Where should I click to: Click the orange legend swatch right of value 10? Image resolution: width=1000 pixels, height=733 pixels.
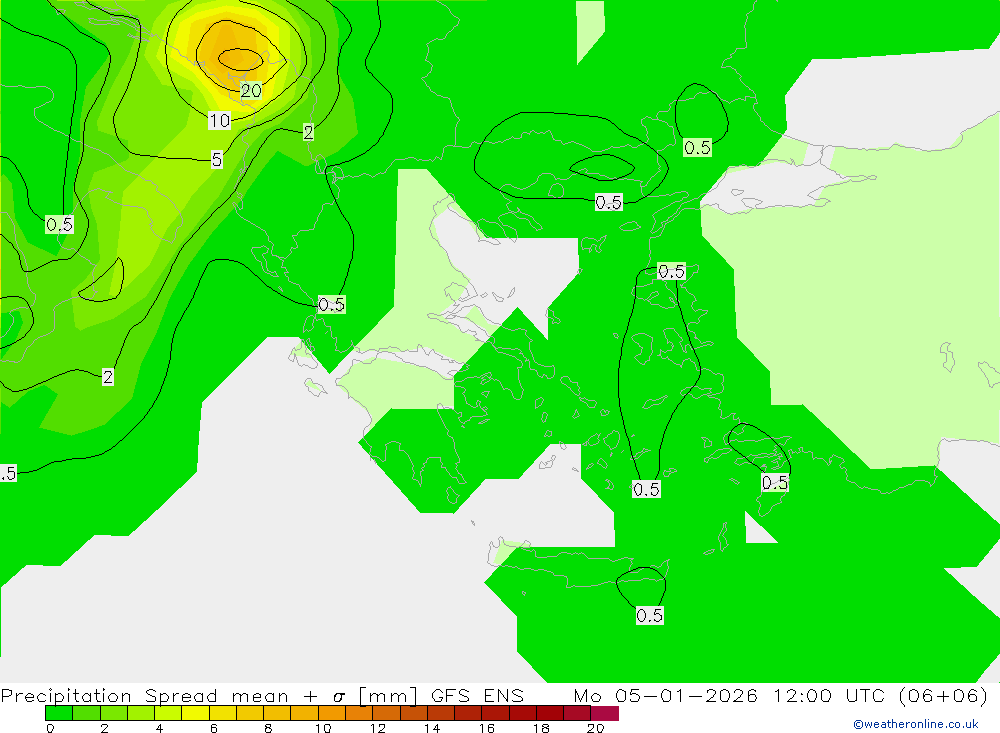[x=332, y=713]
